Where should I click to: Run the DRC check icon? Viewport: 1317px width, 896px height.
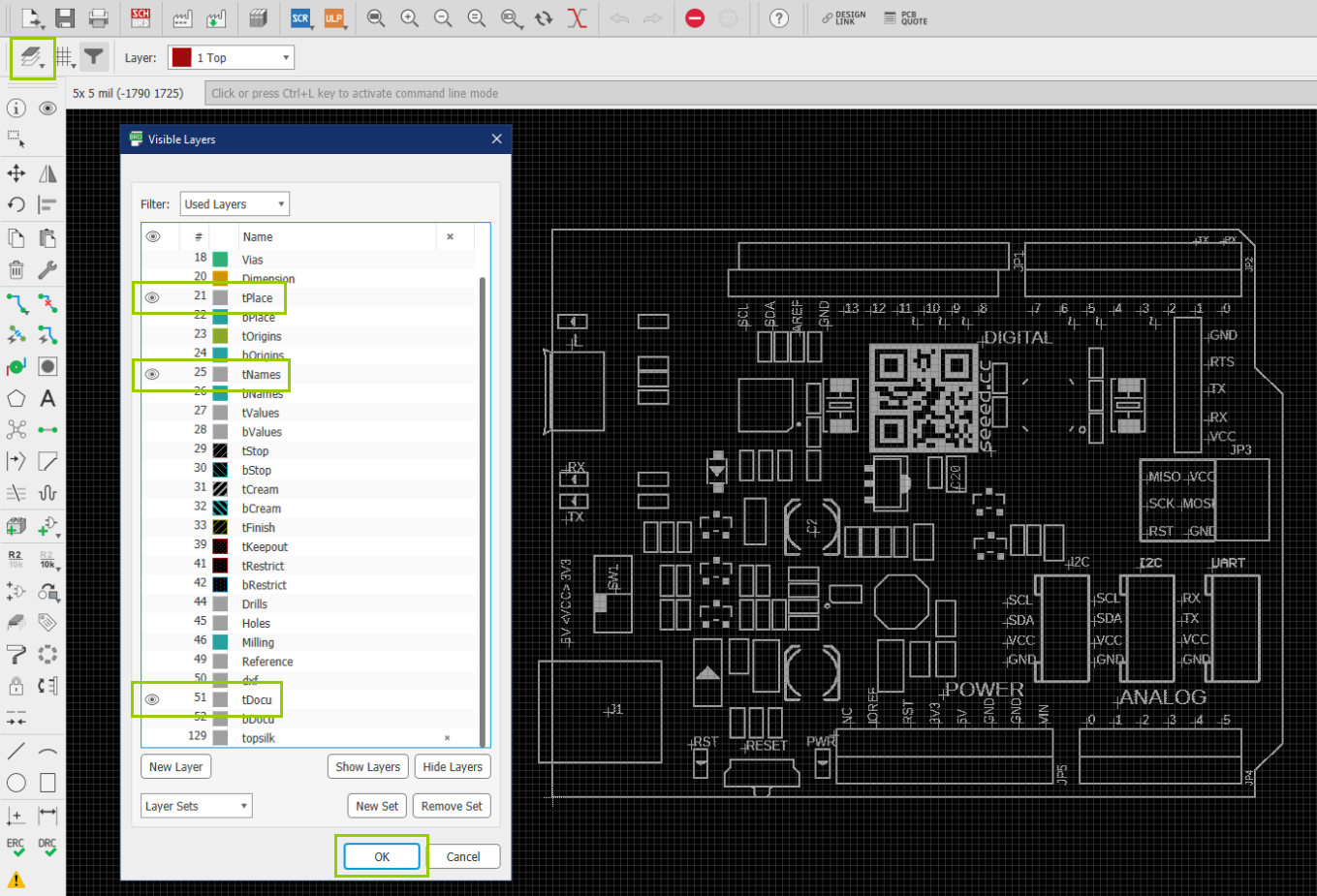(47, 847)
